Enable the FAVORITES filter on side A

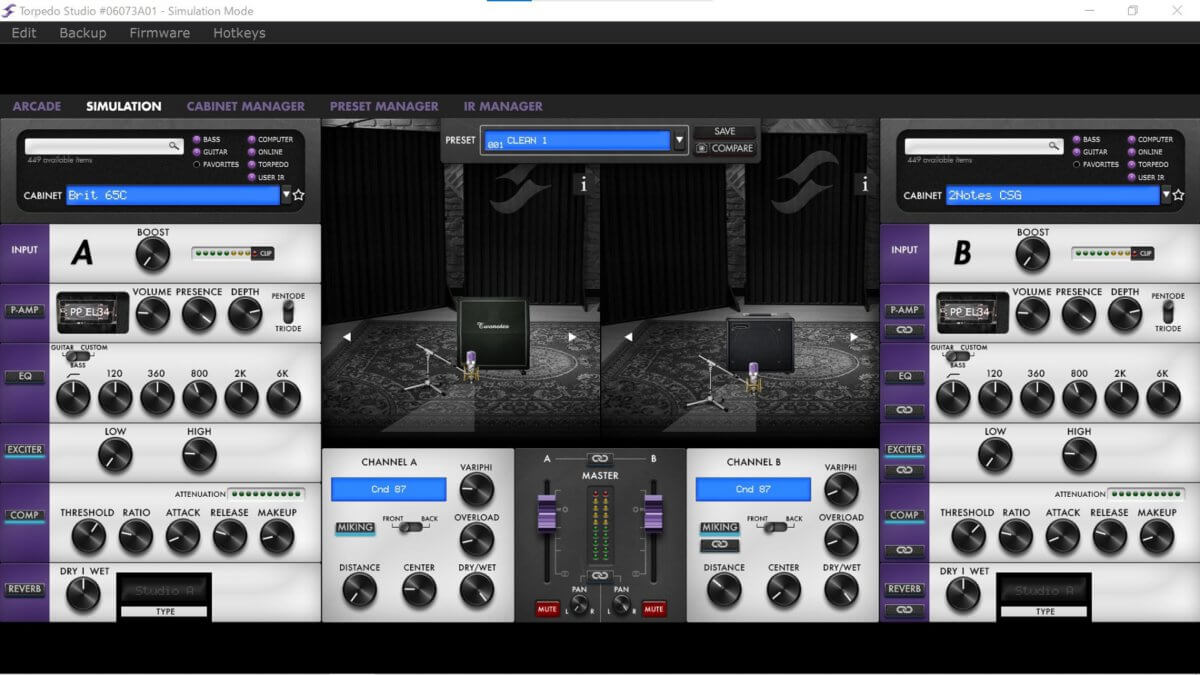pyautogui.click(x=197, y=164)
